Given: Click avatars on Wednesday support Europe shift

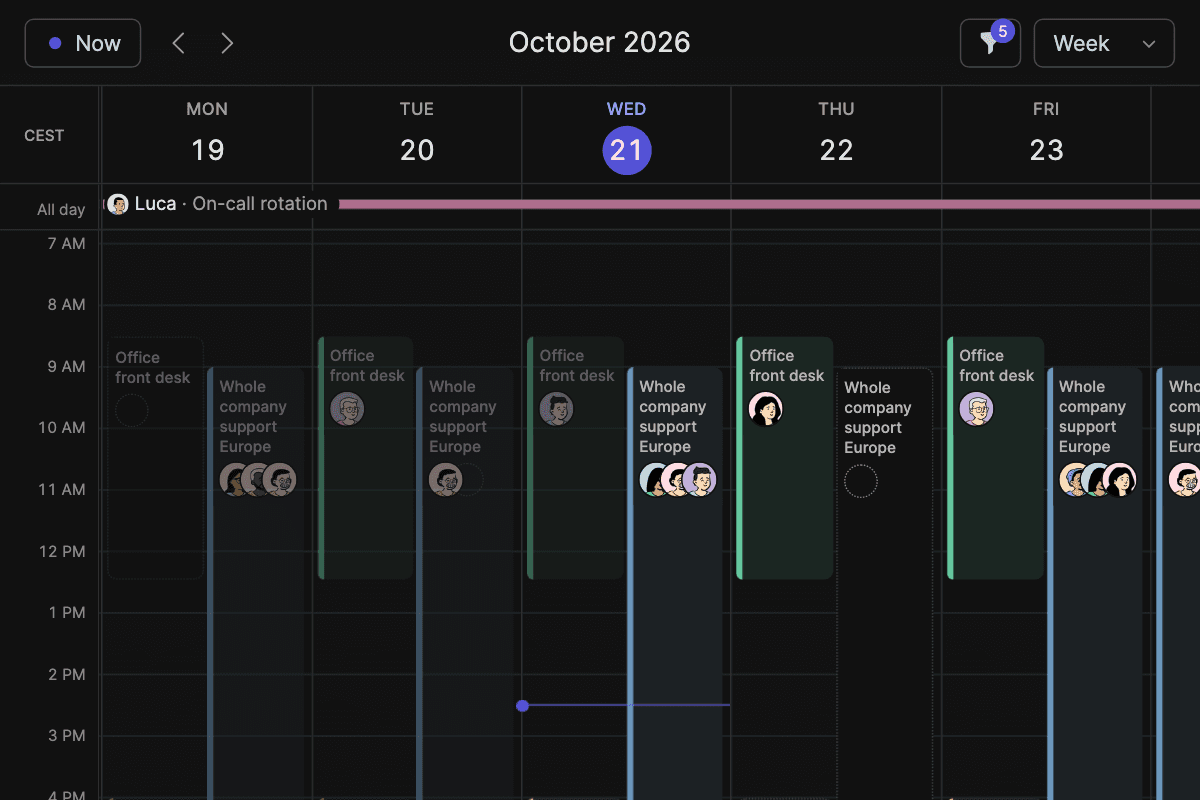Looking at the screenshot, I should pos(678,480).
